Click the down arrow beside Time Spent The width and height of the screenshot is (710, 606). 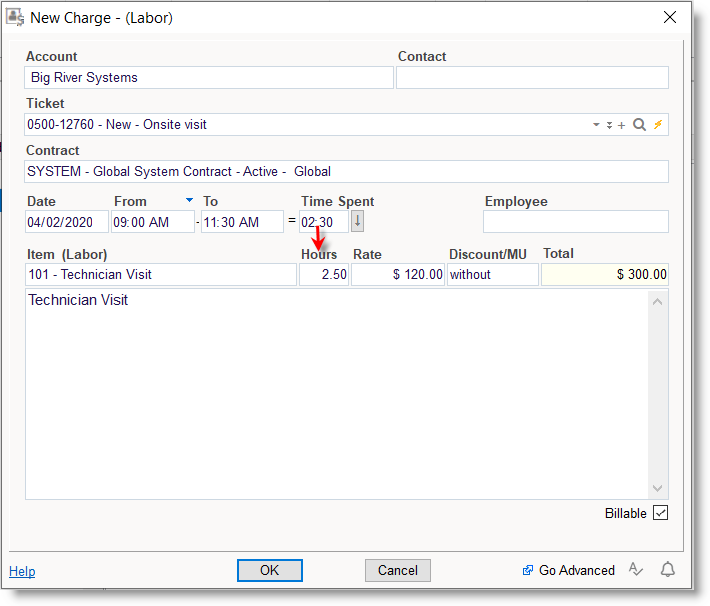pyautogui.click(x=357, y=222)
